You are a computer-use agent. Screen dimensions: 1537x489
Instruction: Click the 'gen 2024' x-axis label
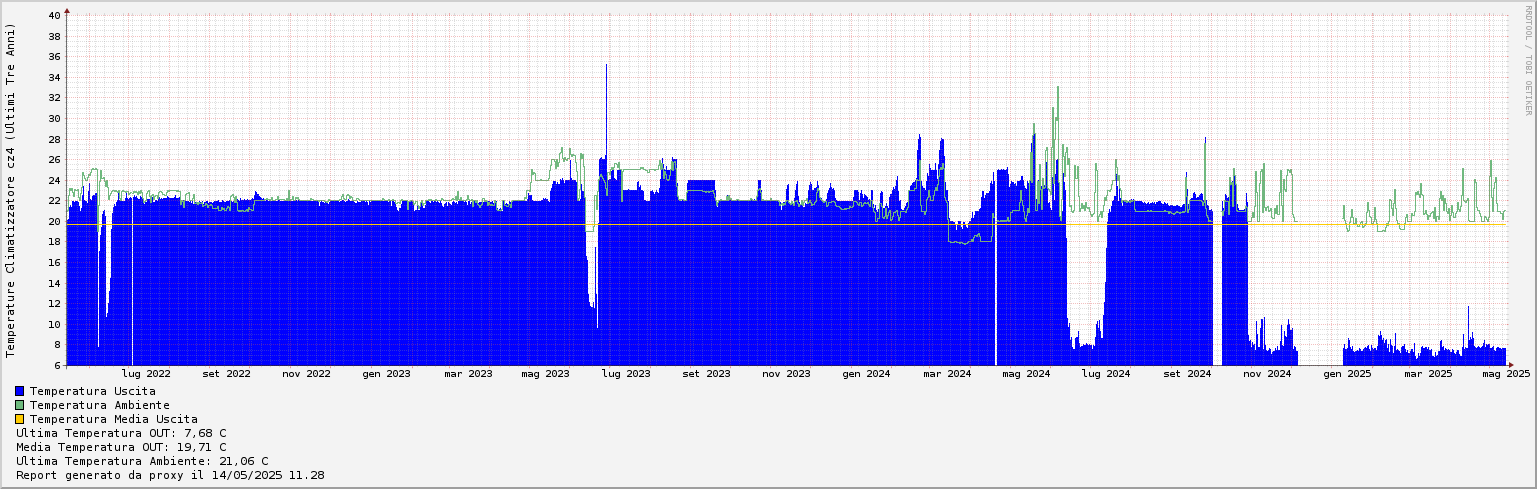point(866,374)
